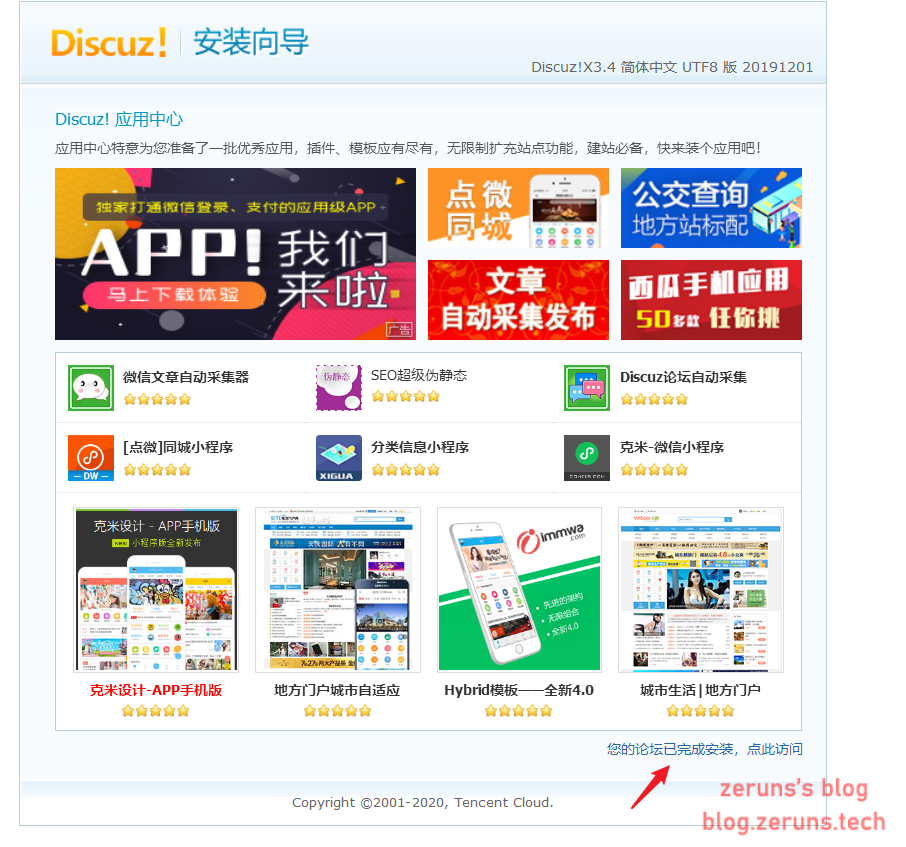This screenshot has width=906, height=847.
Task: Click the 地方门户城市自适应 template preview
Action: pyautogui.click(x=338, y=590)
